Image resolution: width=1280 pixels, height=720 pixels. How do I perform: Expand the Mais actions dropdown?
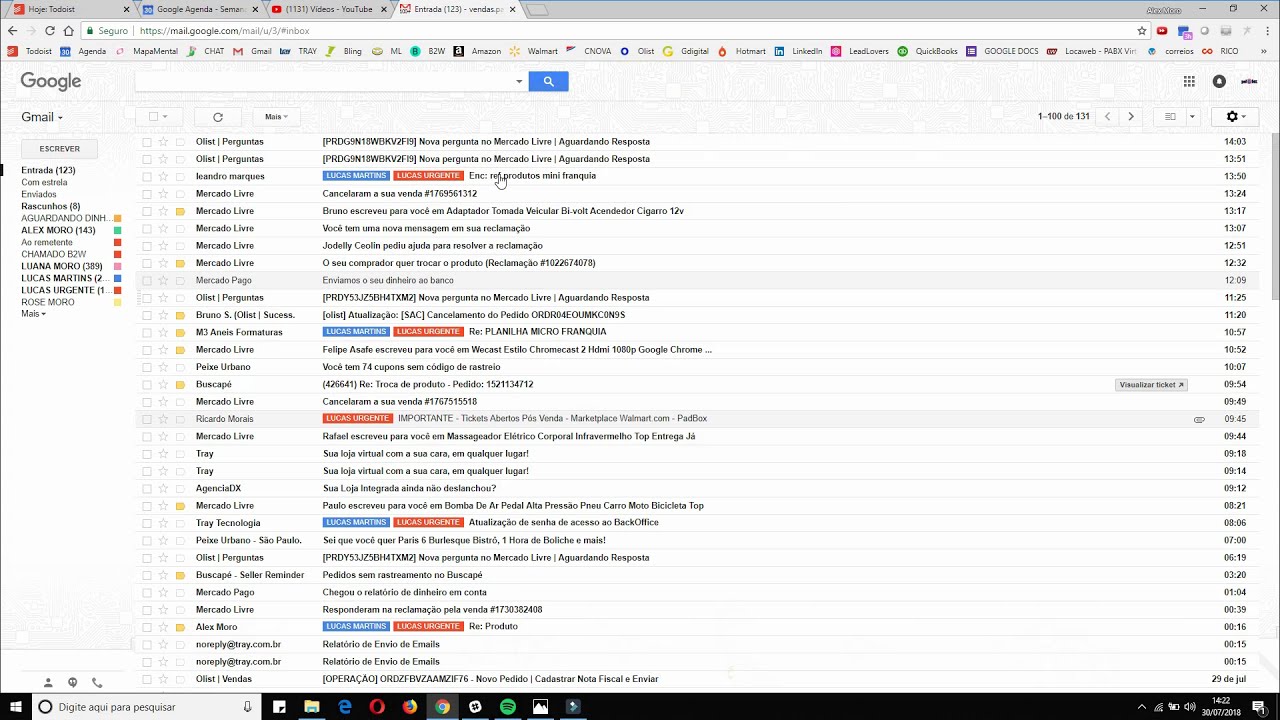[x=276, y=117]
